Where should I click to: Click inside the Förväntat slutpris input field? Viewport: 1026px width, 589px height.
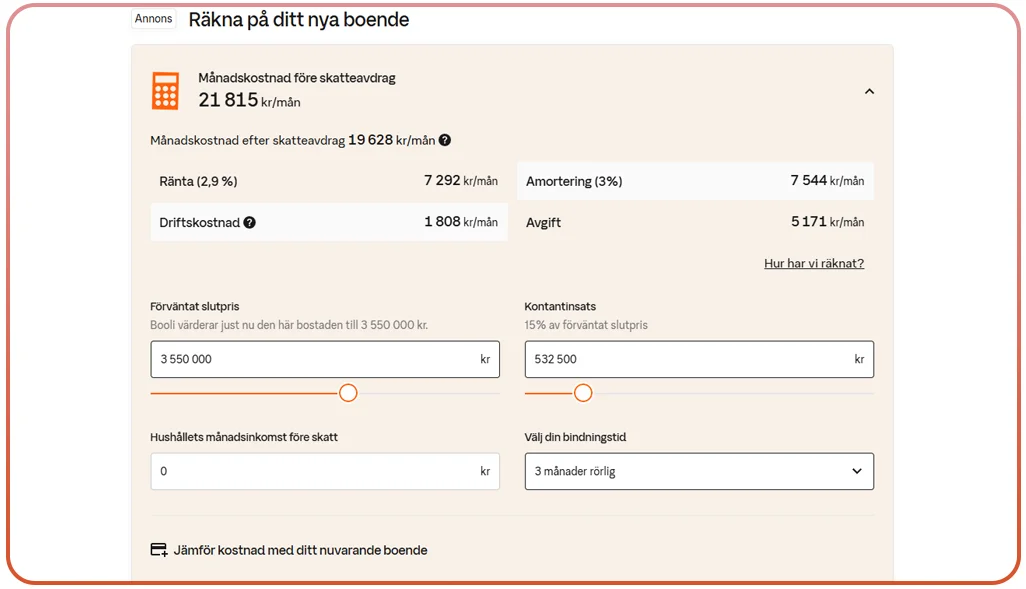point(325,359)
